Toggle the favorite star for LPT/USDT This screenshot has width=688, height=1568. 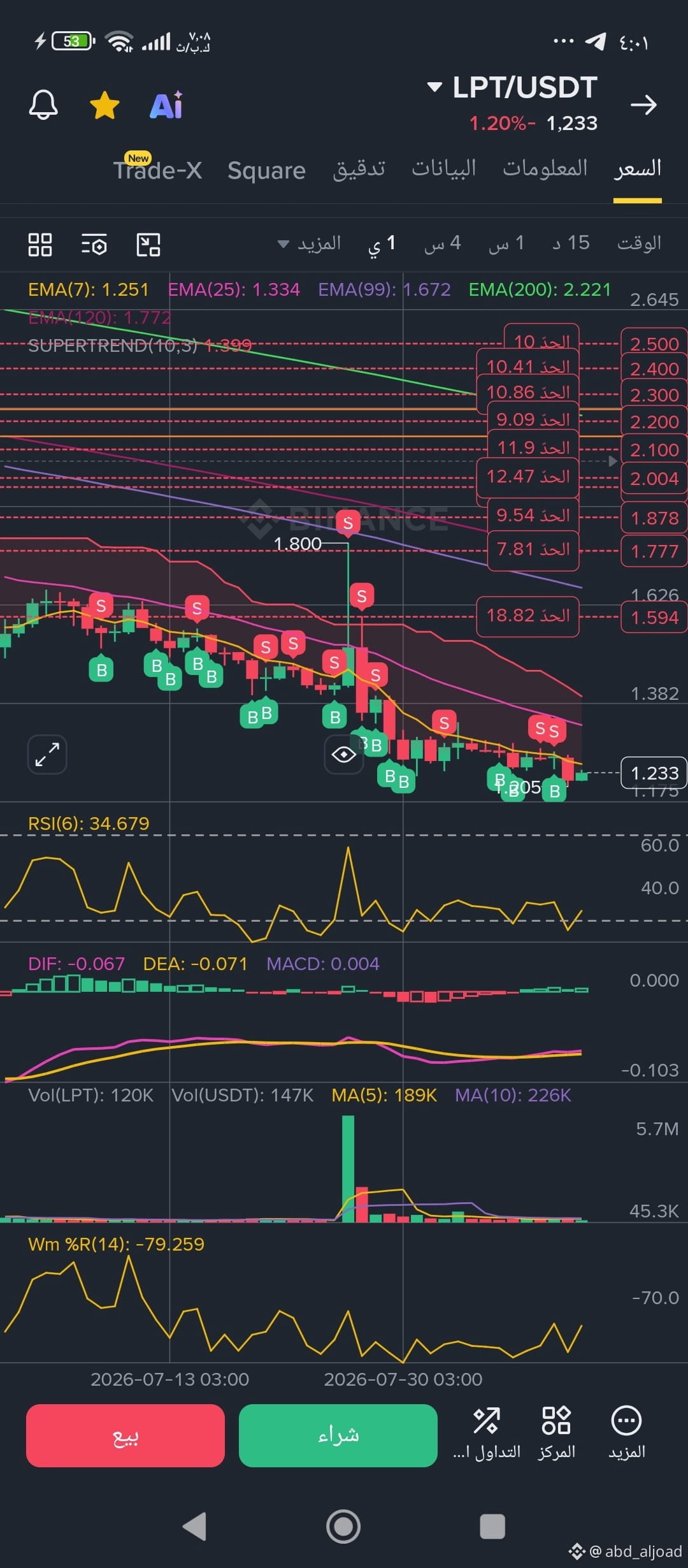click(x=104, y=105)
